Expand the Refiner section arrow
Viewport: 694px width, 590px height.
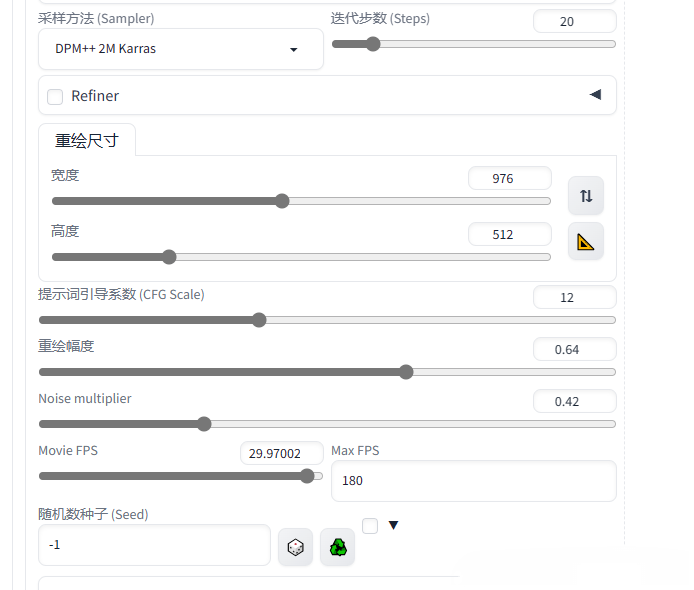pos(596,94)
